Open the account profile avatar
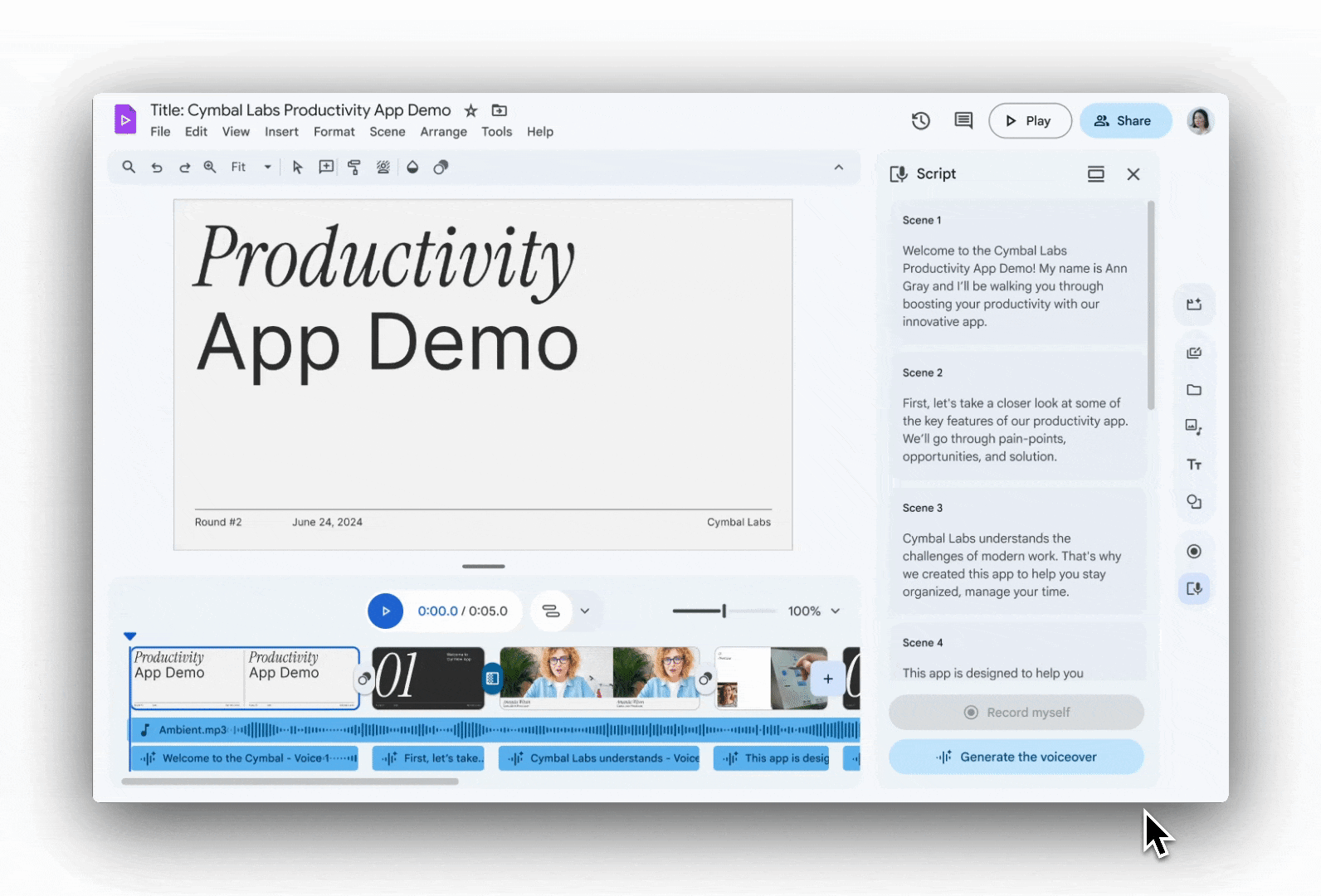The height and width of the screenshot is (896, 1321). tap(1200, 121)
